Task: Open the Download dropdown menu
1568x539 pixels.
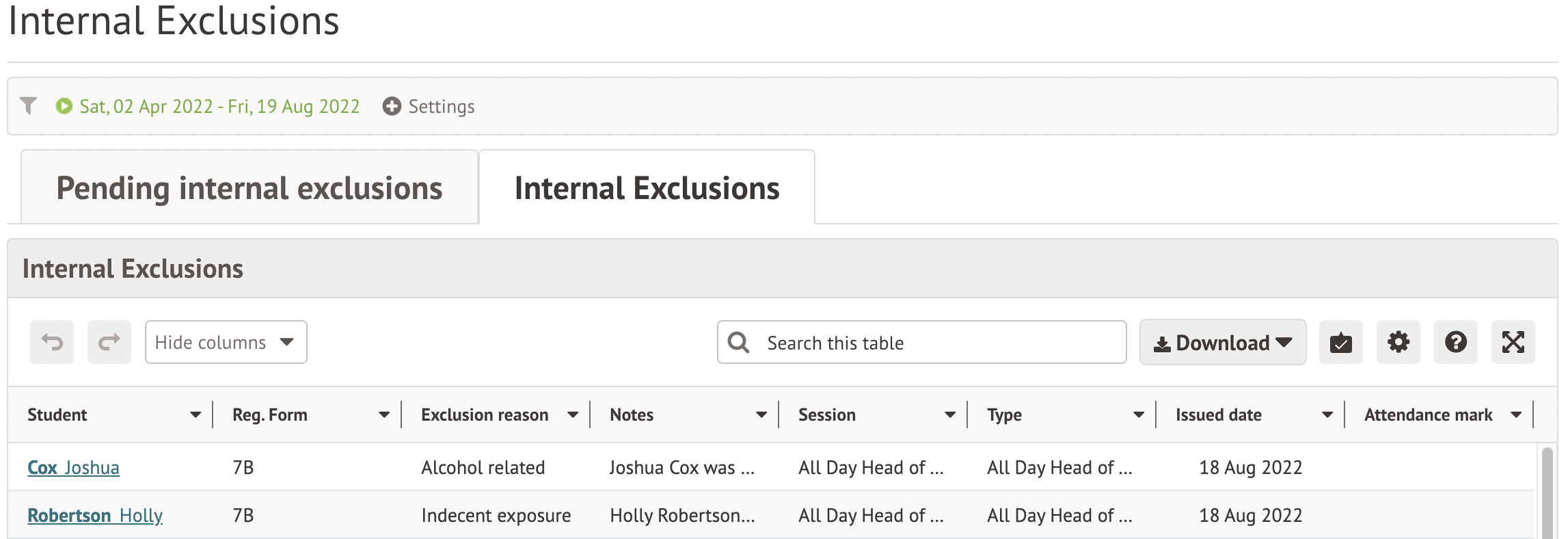Action: pyautogui.click(x=1222, y=342)
